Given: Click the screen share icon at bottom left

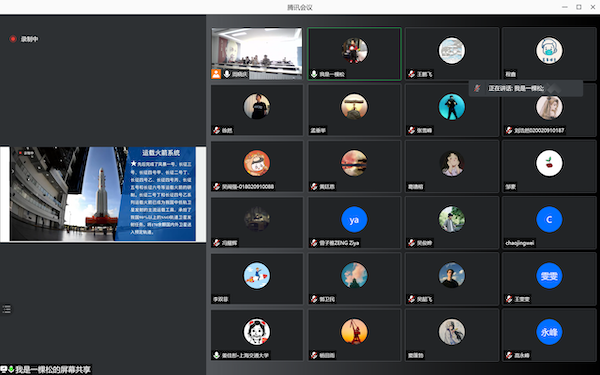Looking at the screenshot, I should tap(4, 369).
